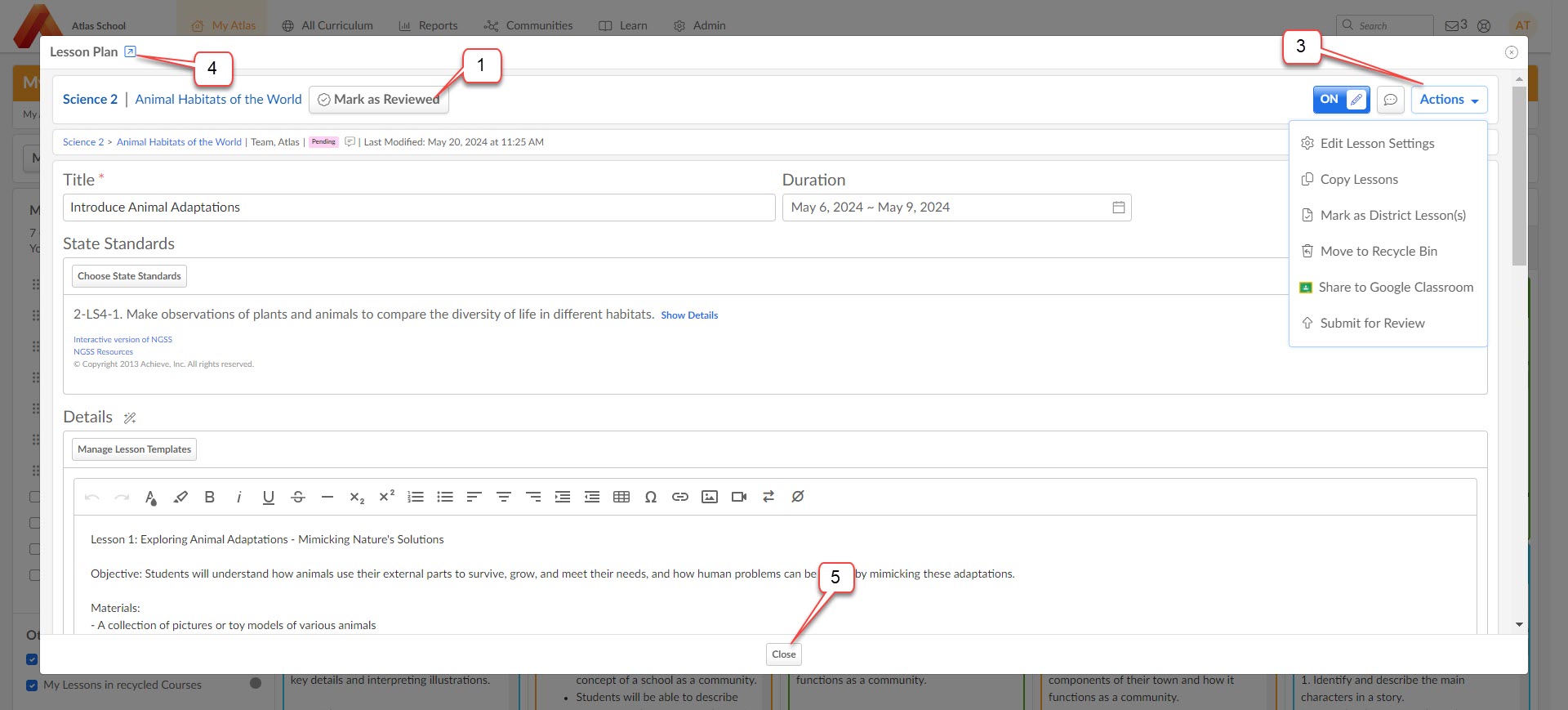This screenshot has height=710, width=1568.
Task: Click the insert video icon
Action: (739, 497)
